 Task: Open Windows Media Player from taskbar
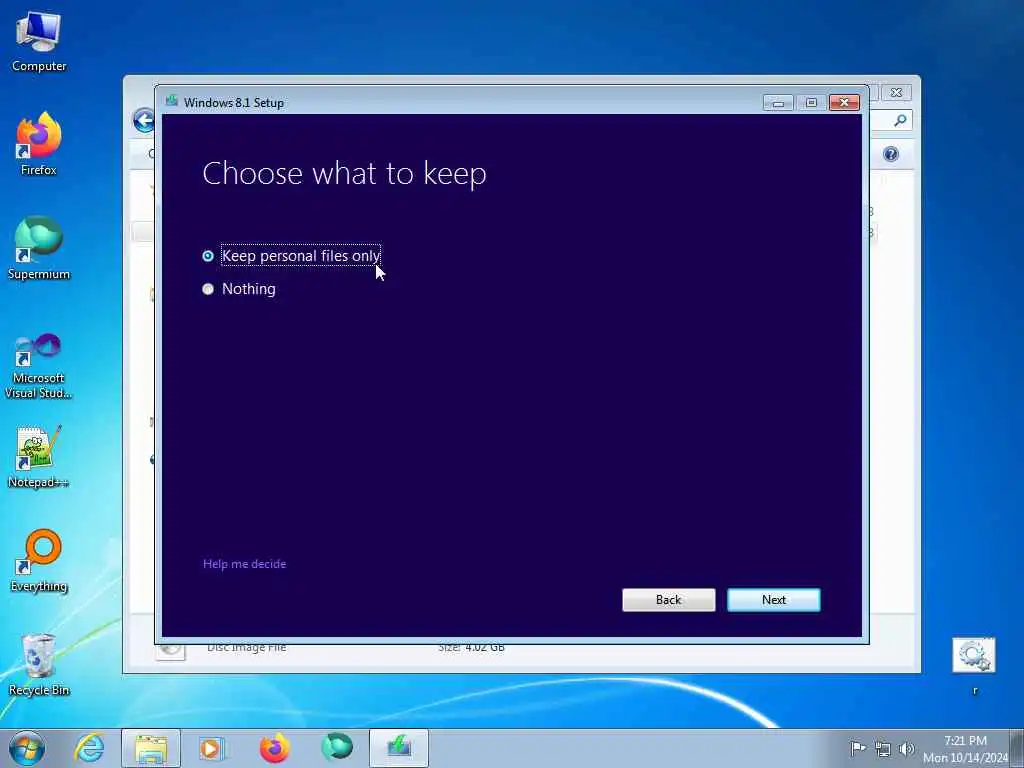point(211,748)
